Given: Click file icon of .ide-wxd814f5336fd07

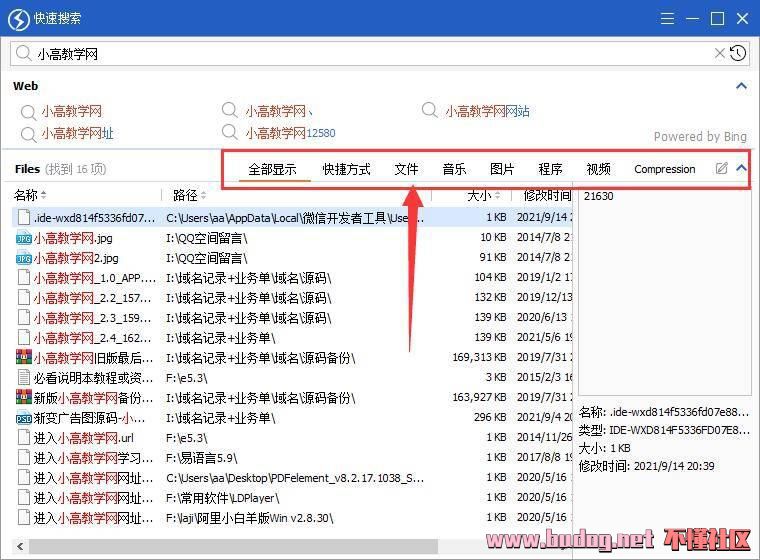Looking at the screenshot, I should [x=24, y=217].
